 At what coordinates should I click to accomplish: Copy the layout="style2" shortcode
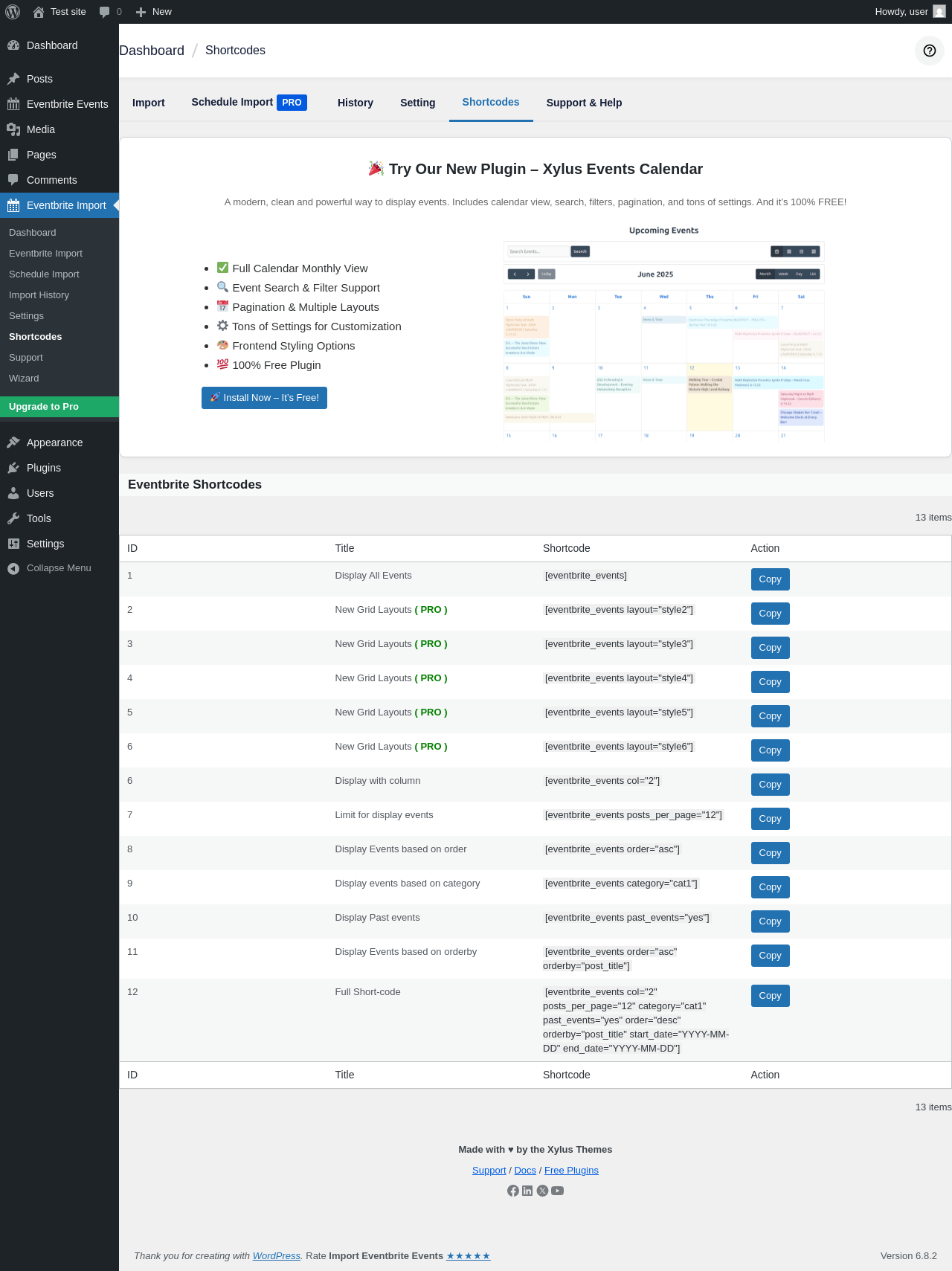point(770,614)
